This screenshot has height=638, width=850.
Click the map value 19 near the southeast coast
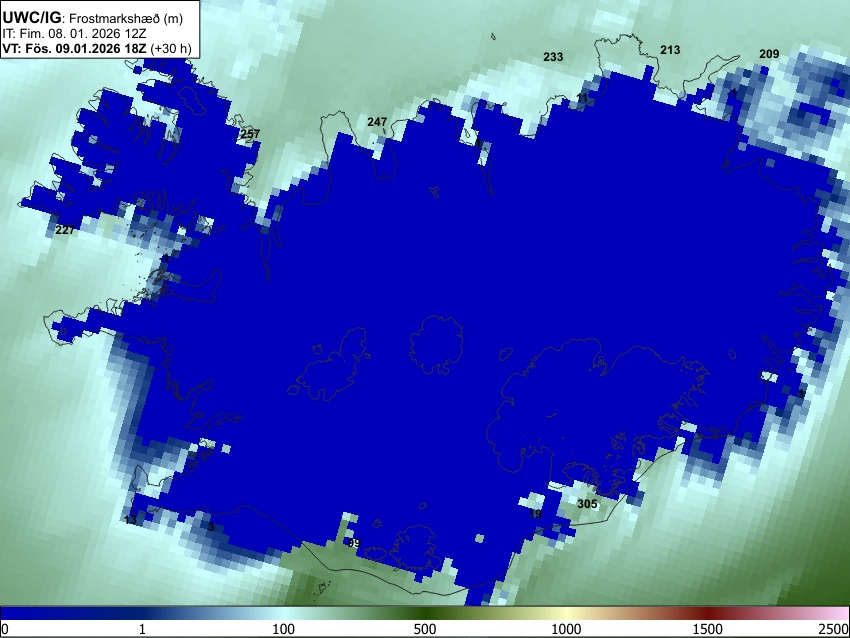535,514
